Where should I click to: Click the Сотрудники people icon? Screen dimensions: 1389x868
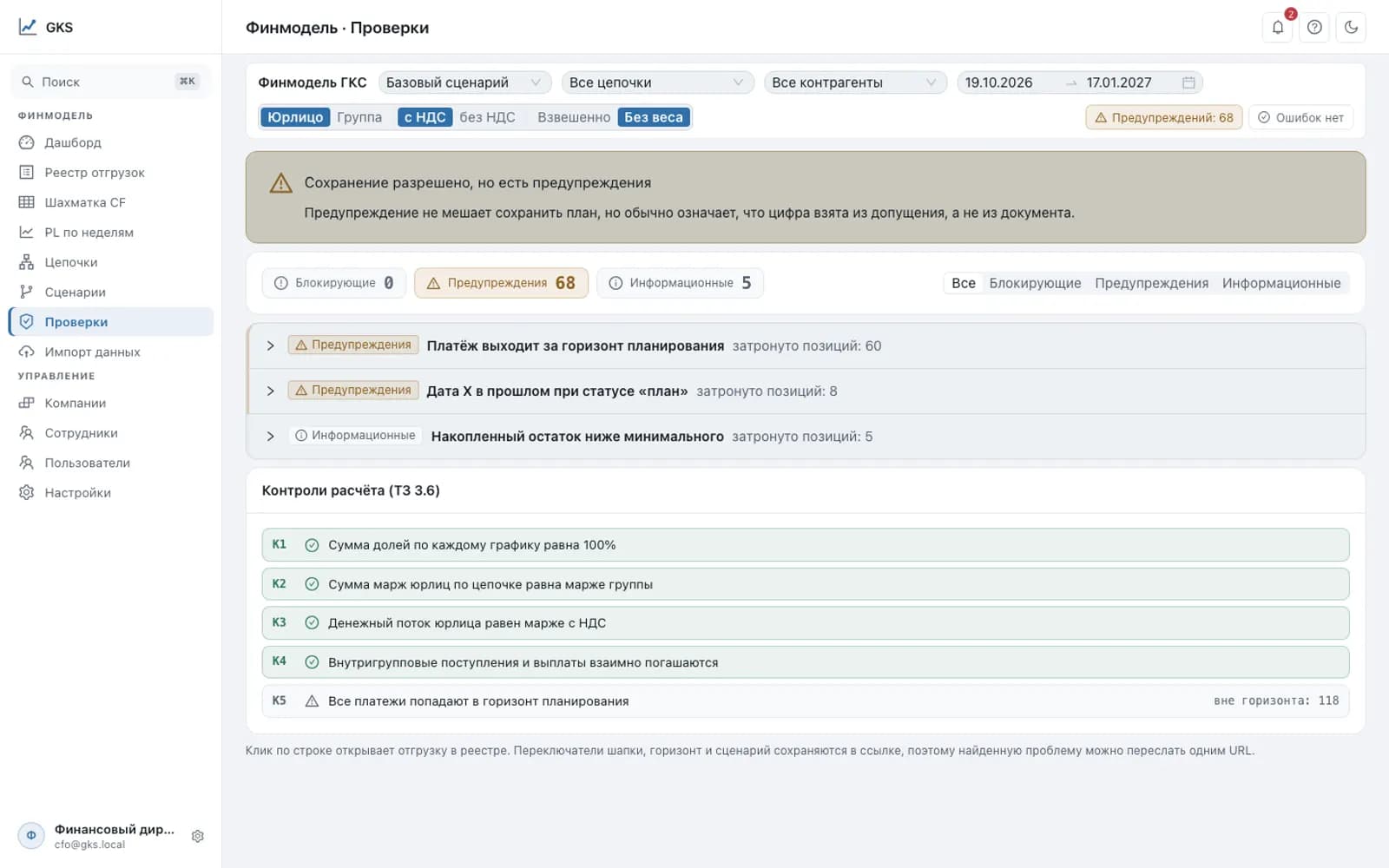pyautogui.click(x=27, y=432)
